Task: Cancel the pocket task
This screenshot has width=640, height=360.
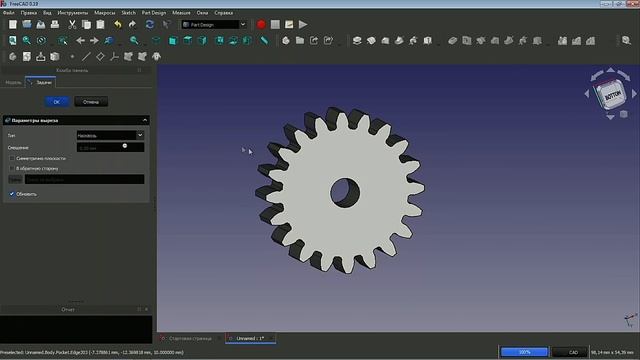Action: tap(91, 102)
